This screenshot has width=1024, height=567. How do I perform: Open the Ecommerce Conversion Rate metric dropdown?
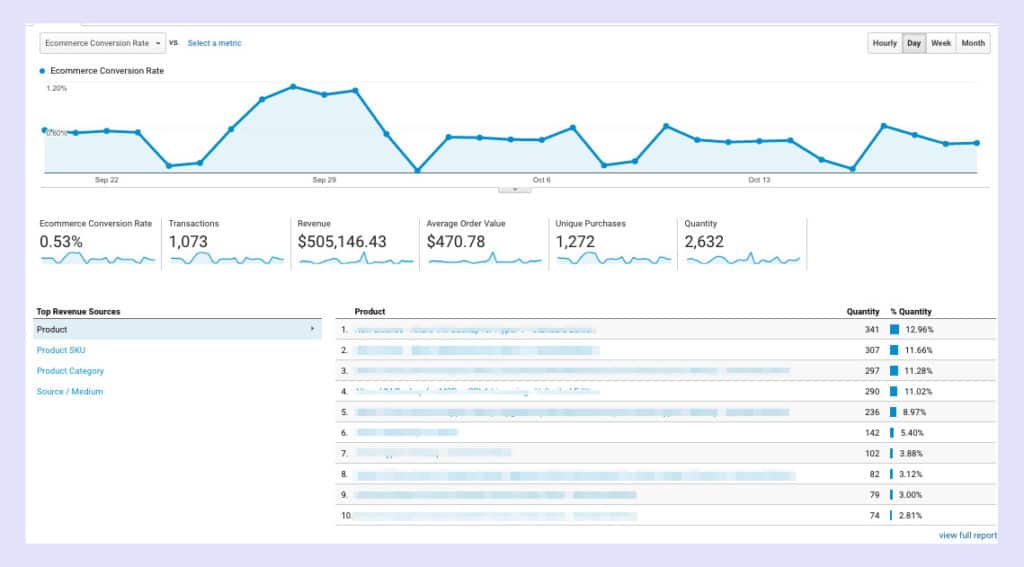click(103, 43)
